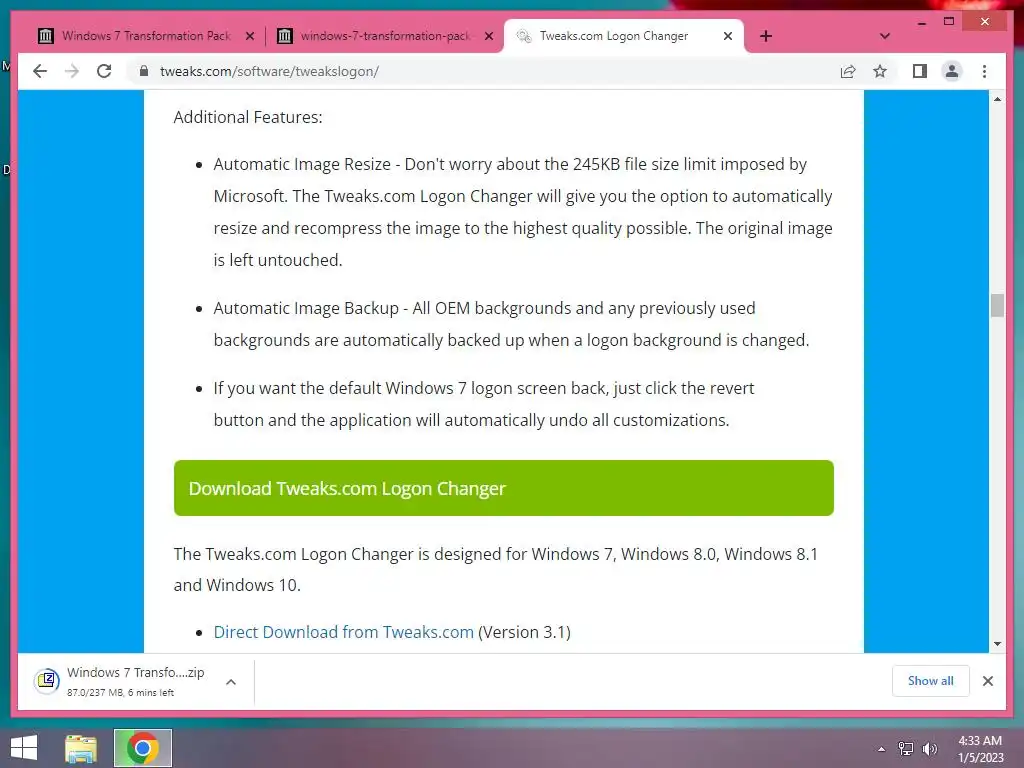Maximize the Chrome window

(949, 22)
